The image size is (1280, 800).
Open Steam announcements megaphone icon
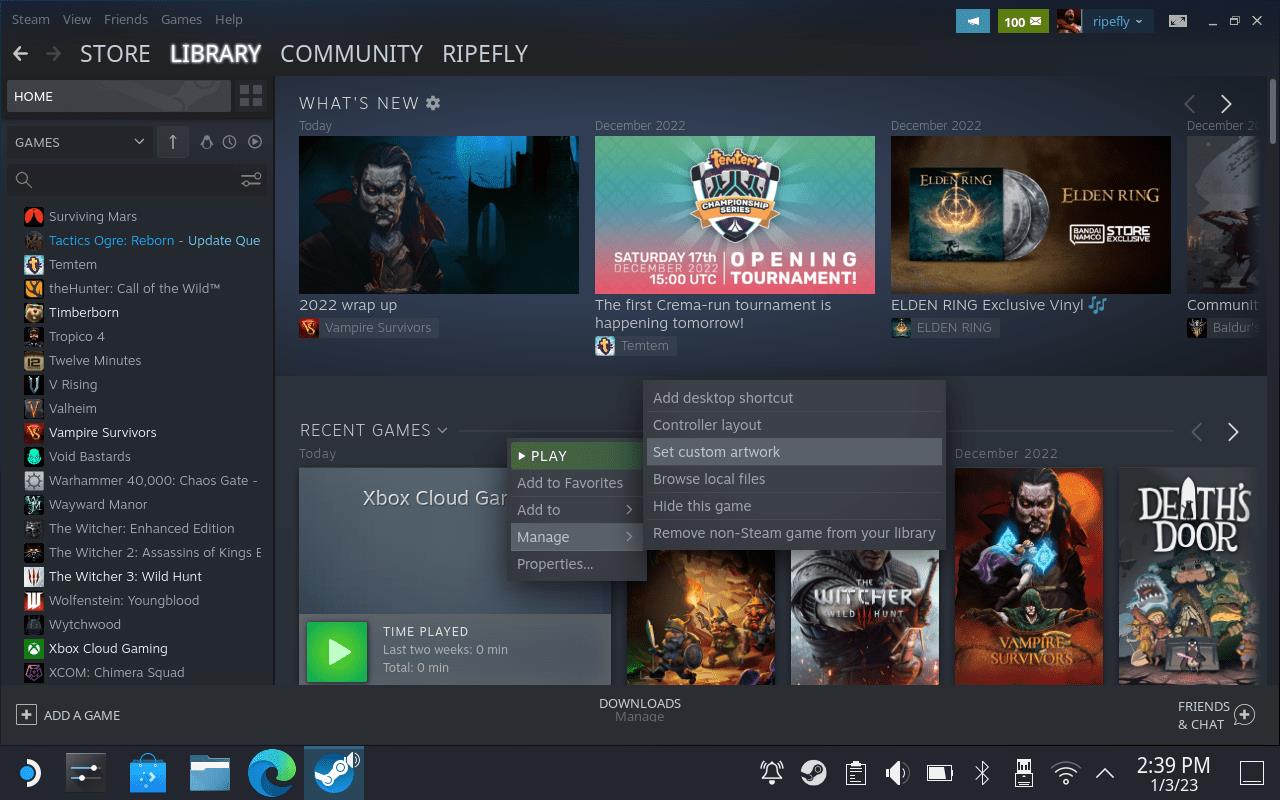pos(971,21)
